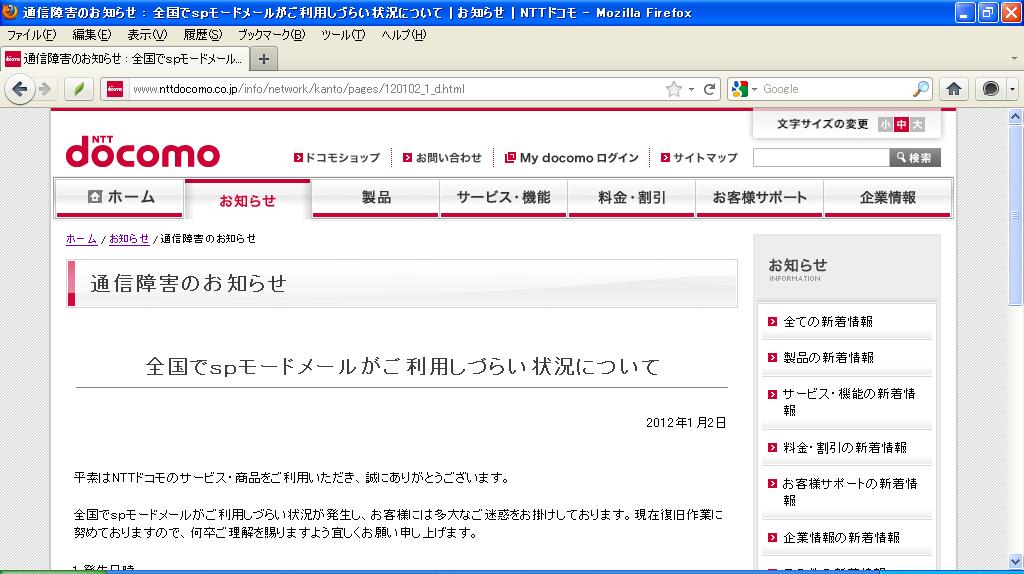Open the サービス・機能 navigation tab
This screenshot has width=1024, height=574.
[x=504, y=197]
